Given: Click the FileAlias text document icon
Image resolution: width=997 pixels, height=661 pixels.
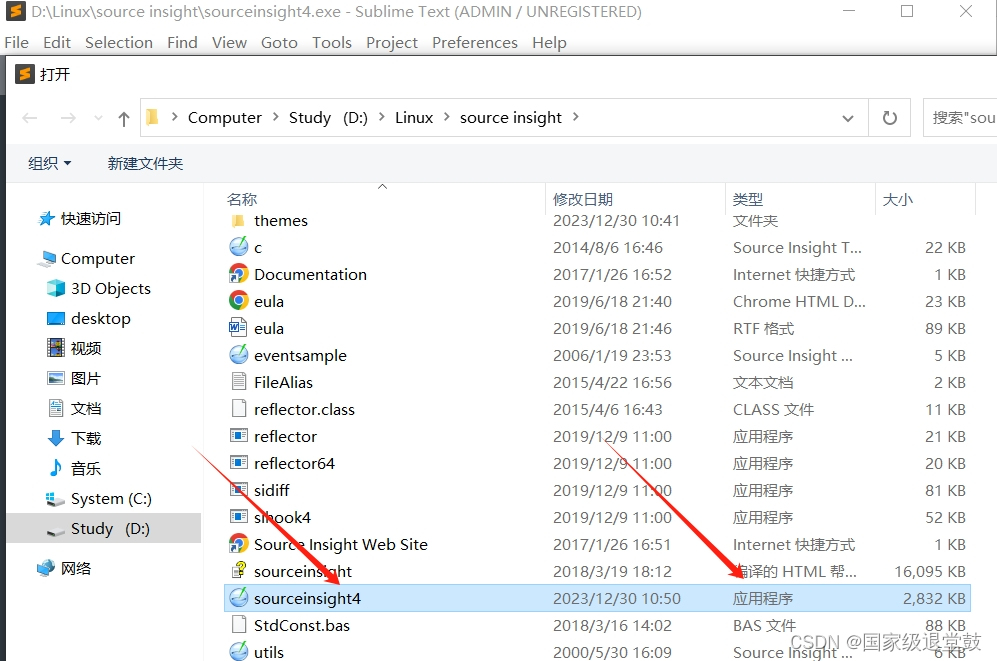Looking at the screenshot, I should tap(238, 382).
